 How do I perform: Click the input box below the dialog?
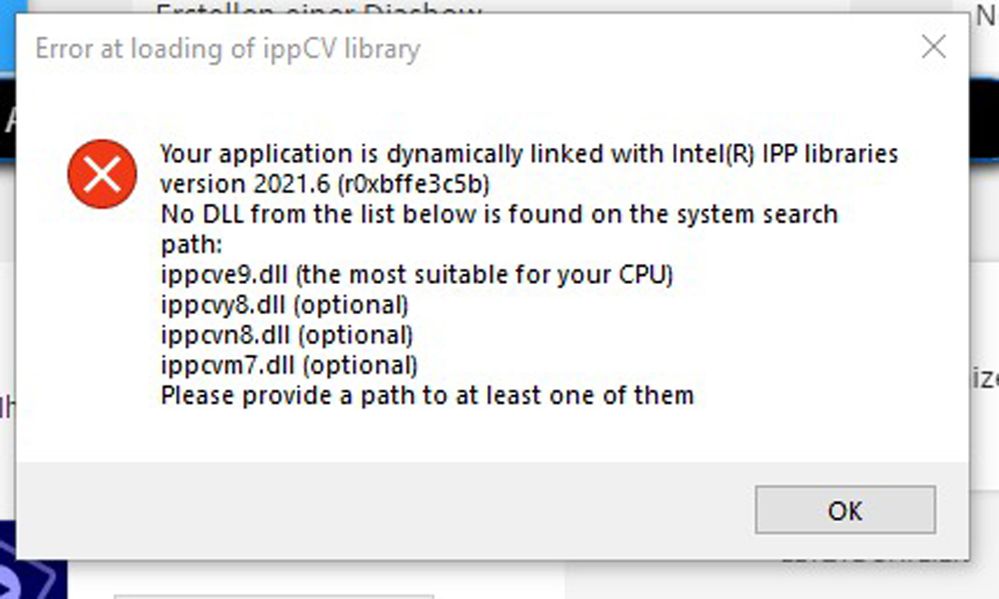(x=274, y=595)
